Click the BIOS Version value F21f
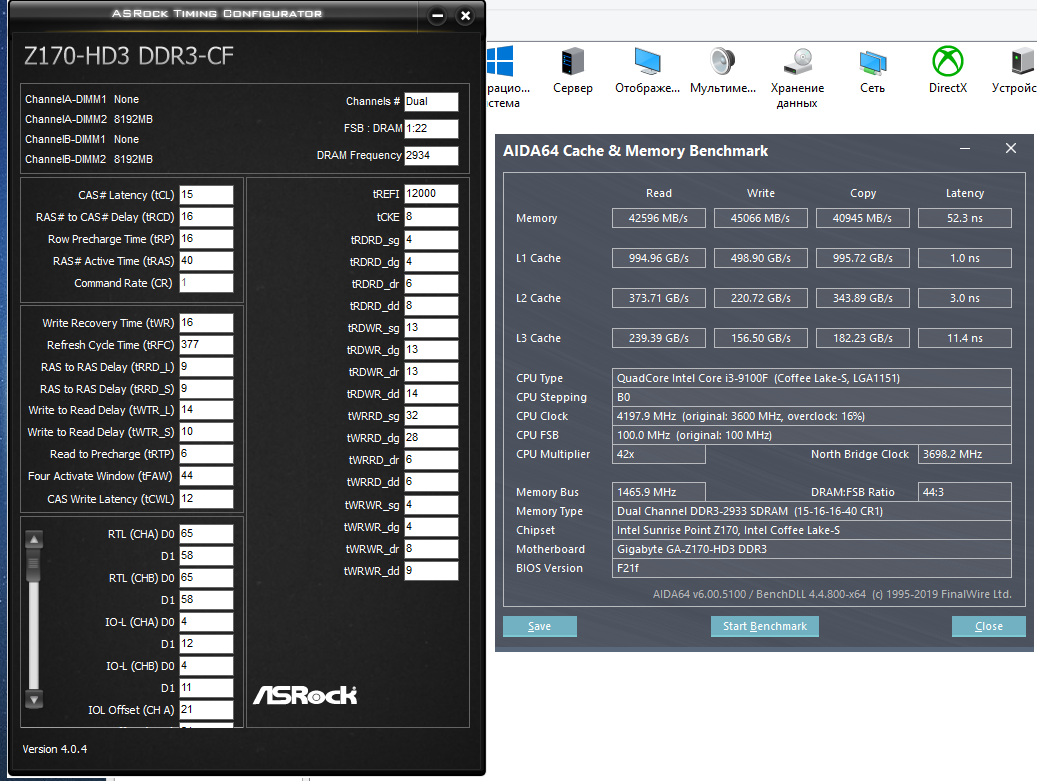 811,568
